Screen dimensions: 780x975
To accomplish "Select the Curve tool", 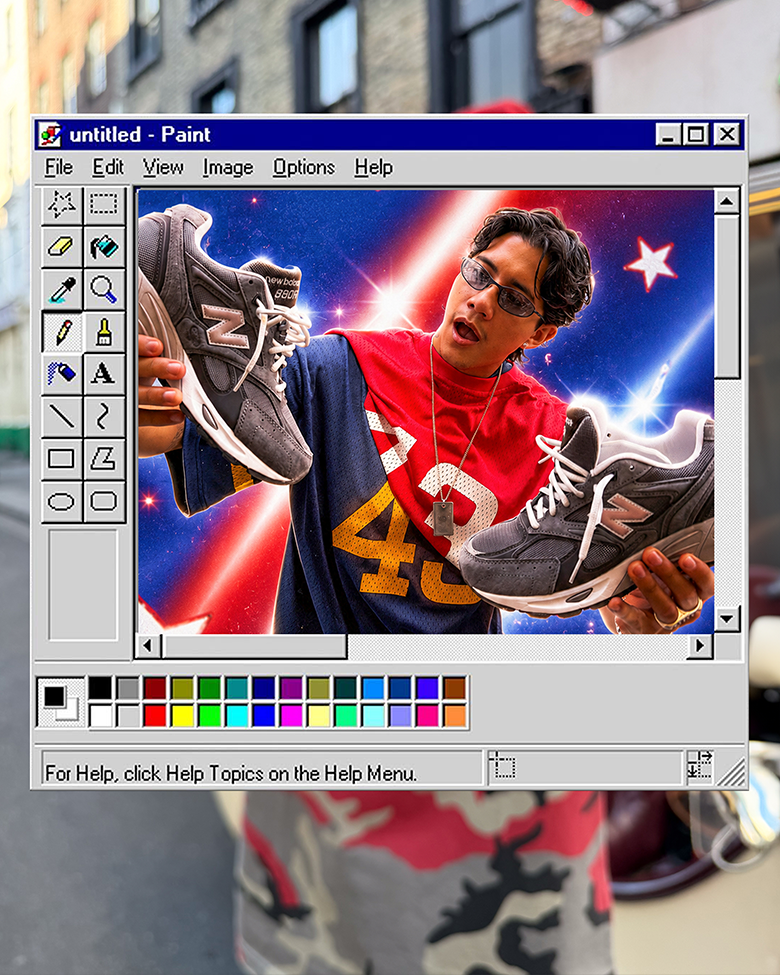I will pyautogui.click(x=104, y=416).
